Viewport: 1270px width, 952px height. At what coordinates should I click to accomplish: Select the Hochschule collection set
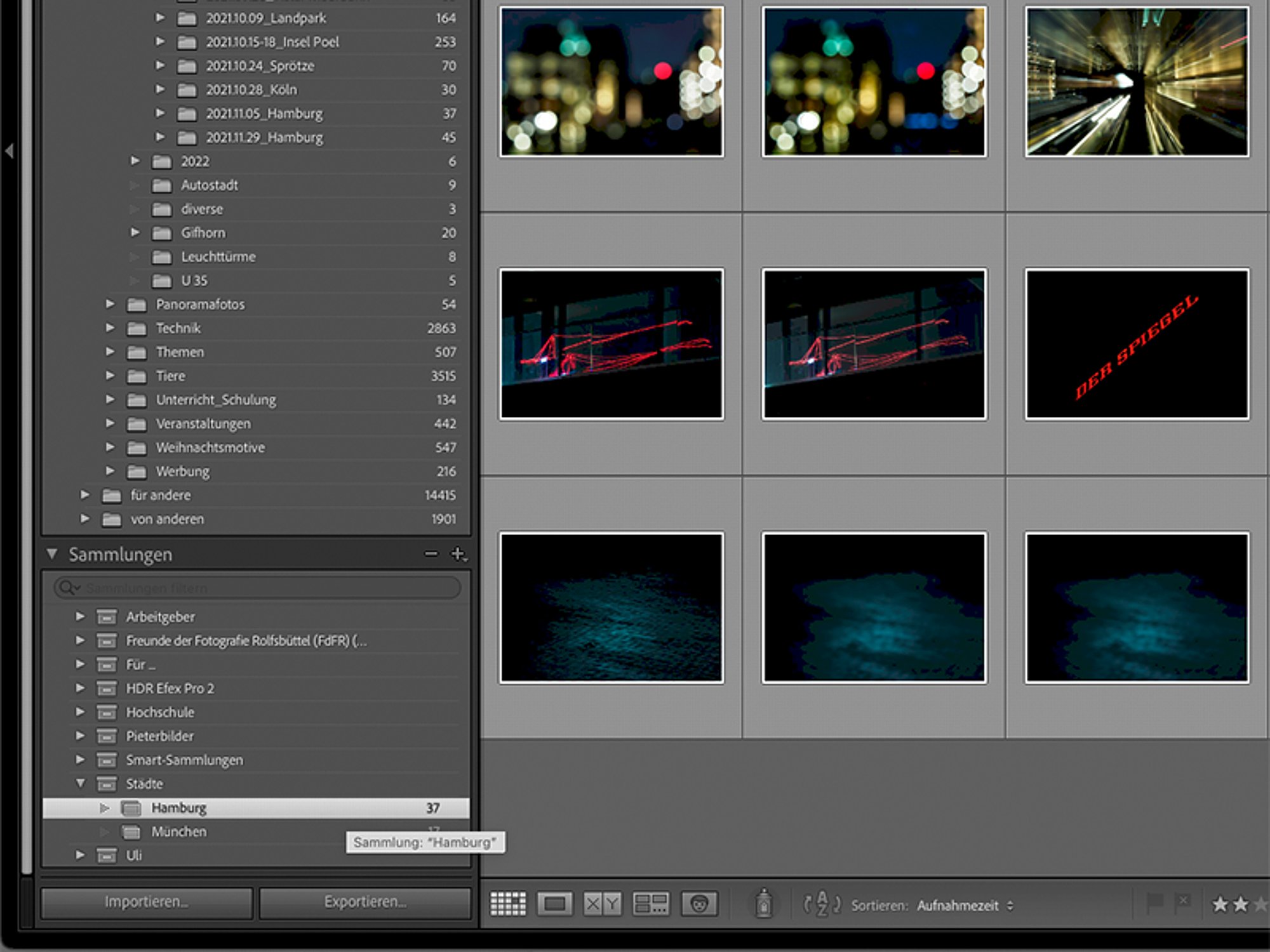pyautogui.click(x=160, y=712)
